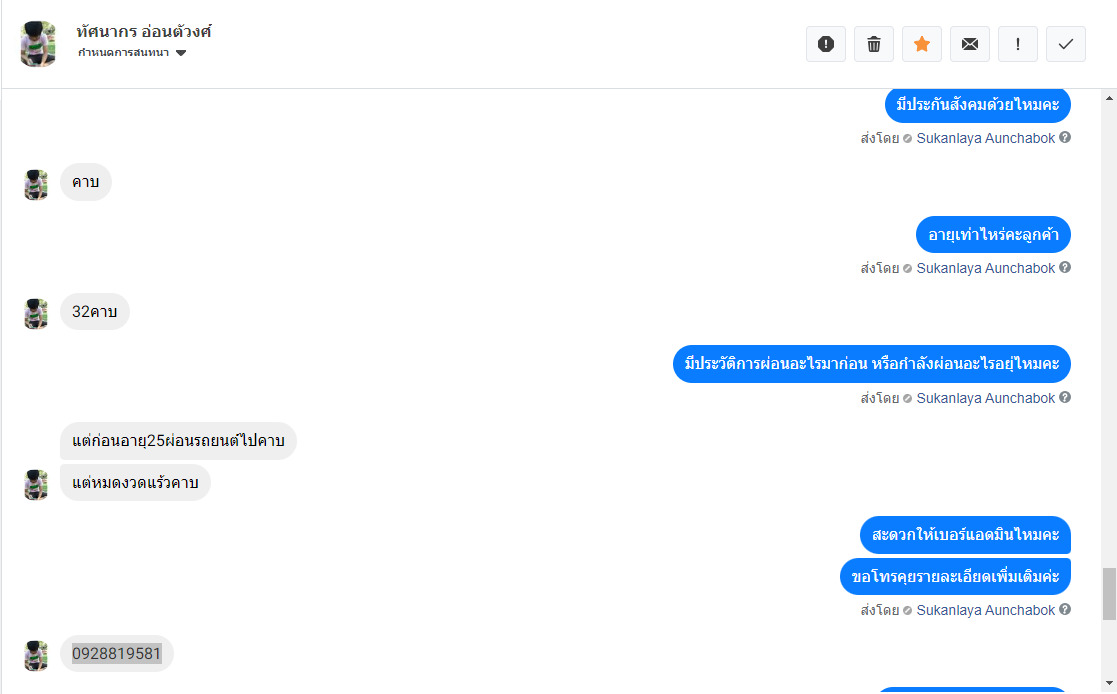Click Sukanlaya Aunchabok link under last sent message

[x=985, y=610]
